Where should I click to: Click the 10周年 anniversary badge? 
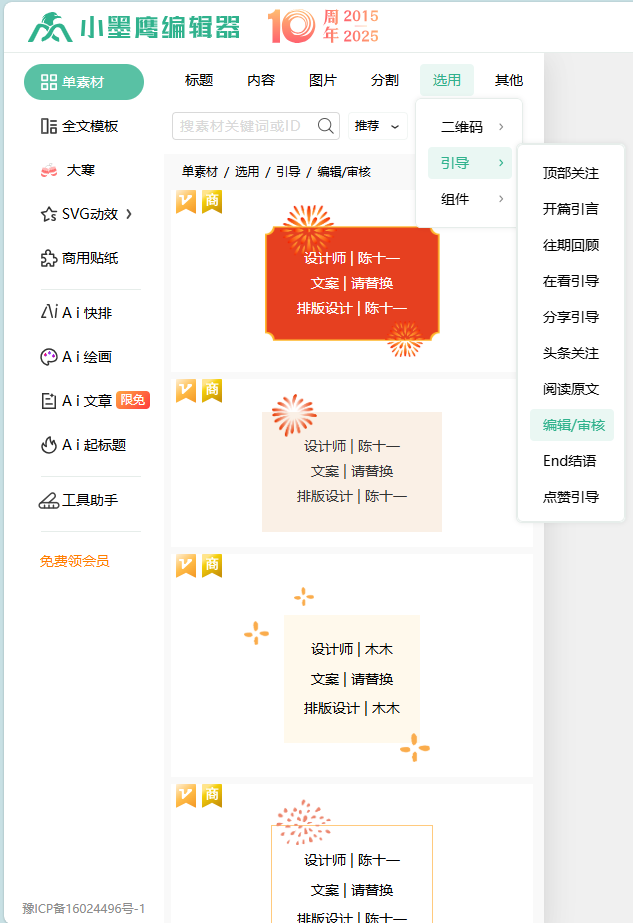click(x=323, y=26)
